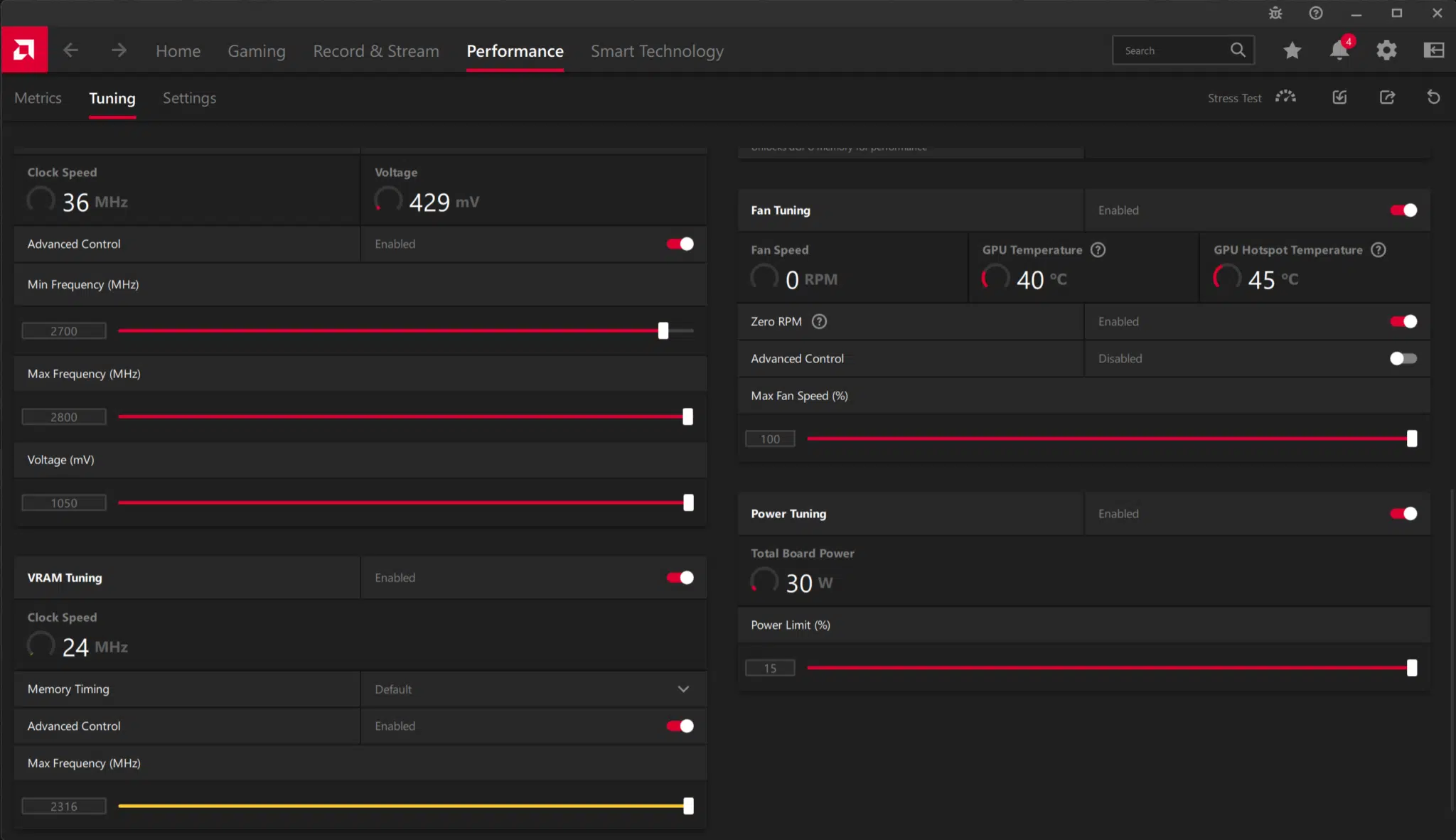Click the 'Power Tuning' heading
Image resolution: width=1456 pixels, height=840 pixels.
pos(788,514)
